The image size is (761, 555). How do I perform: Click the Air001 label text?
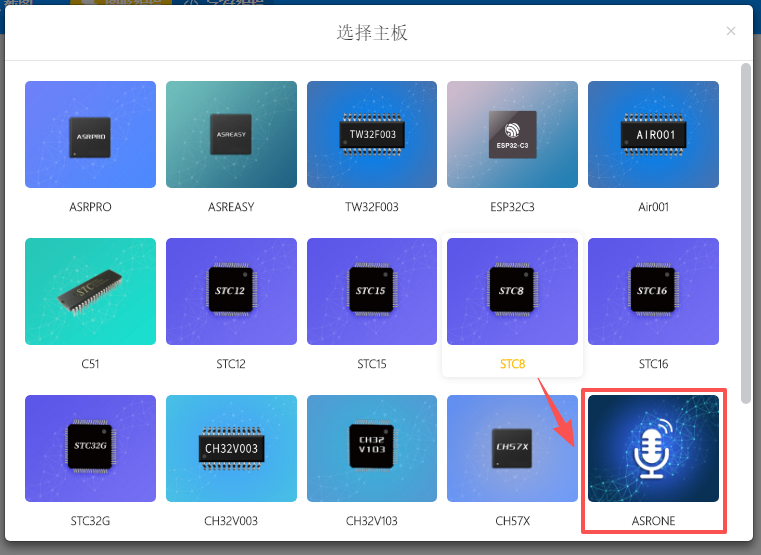tap(653, 207)
